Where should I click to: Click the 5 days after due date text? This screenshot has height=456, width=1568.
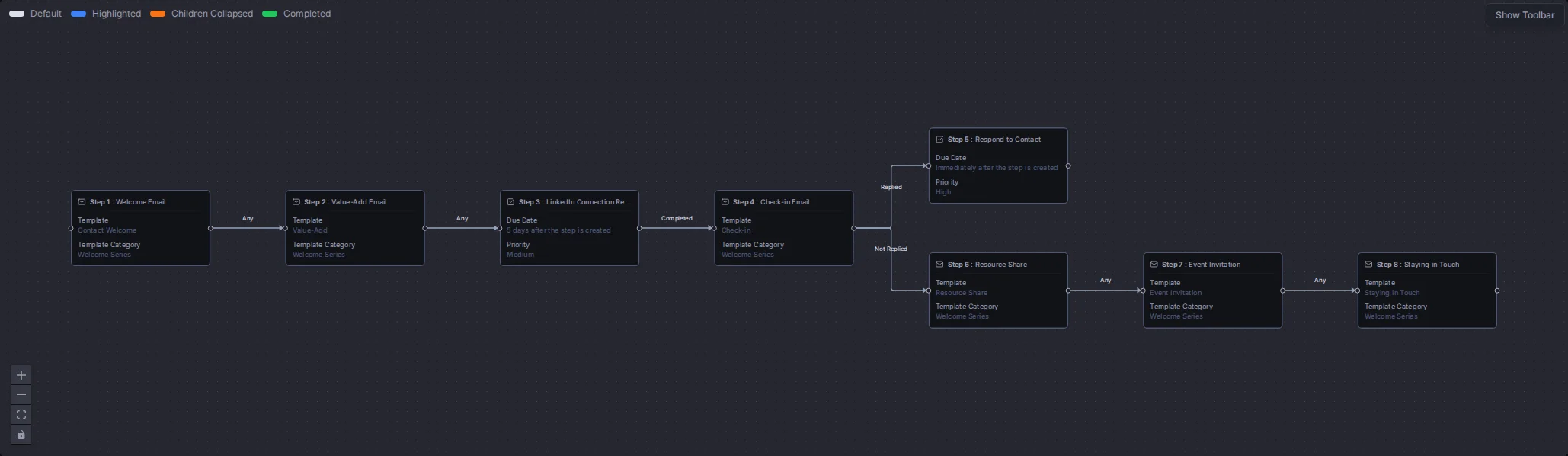coord(558,230)
